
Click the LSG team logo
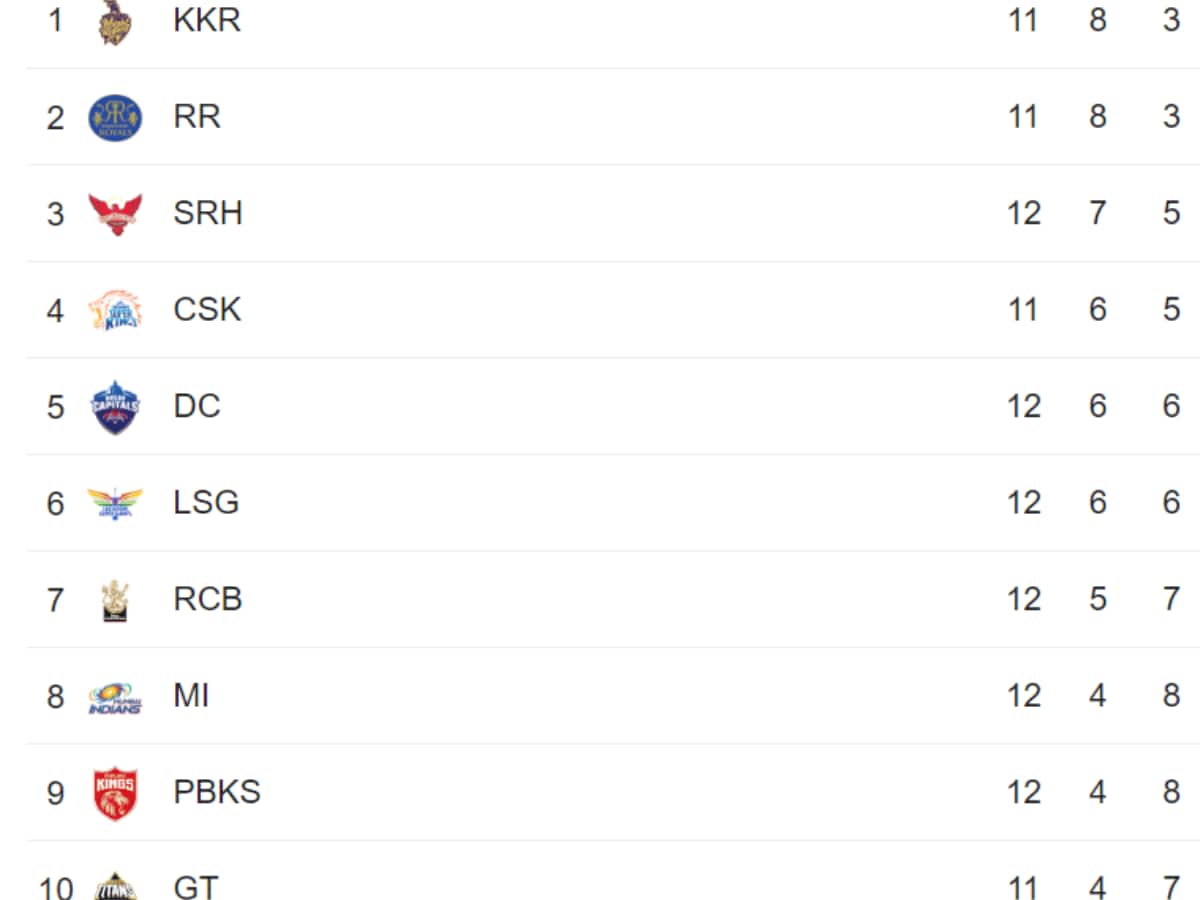pyautogui.click(x=115, y=503)
